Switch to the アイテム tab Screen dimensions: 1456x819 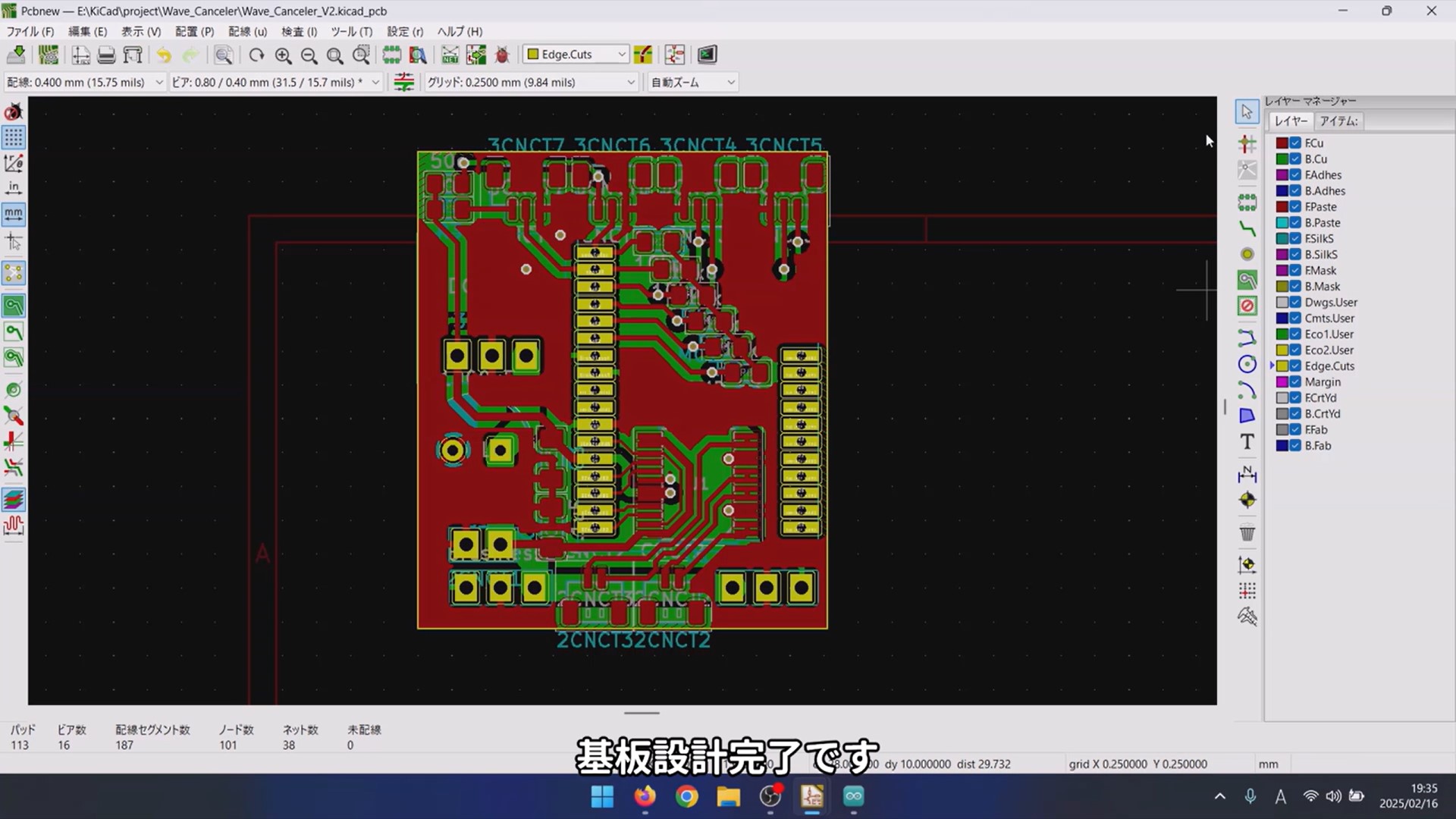pyautogui.click(x=1338, y=121)
